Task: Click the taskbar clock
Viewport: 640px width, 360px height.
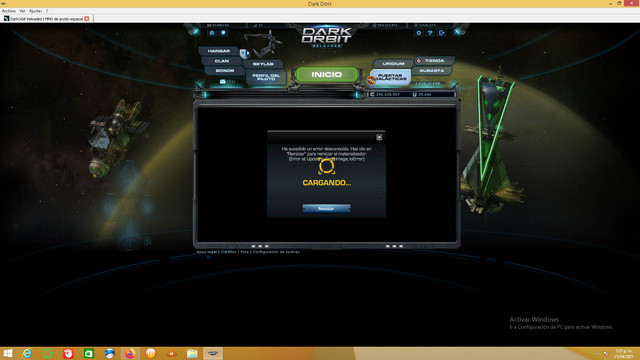Action: tap(624, 354)
